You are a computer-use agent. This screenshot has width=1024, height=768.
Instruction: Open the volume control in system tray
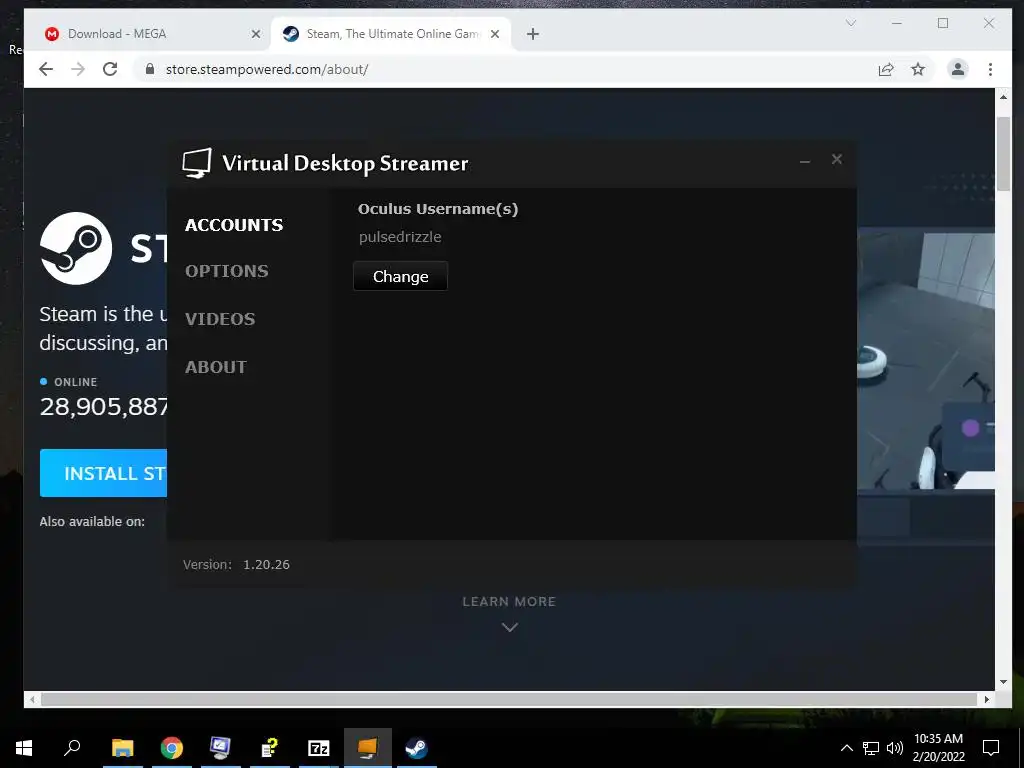[x=895, y=748]
